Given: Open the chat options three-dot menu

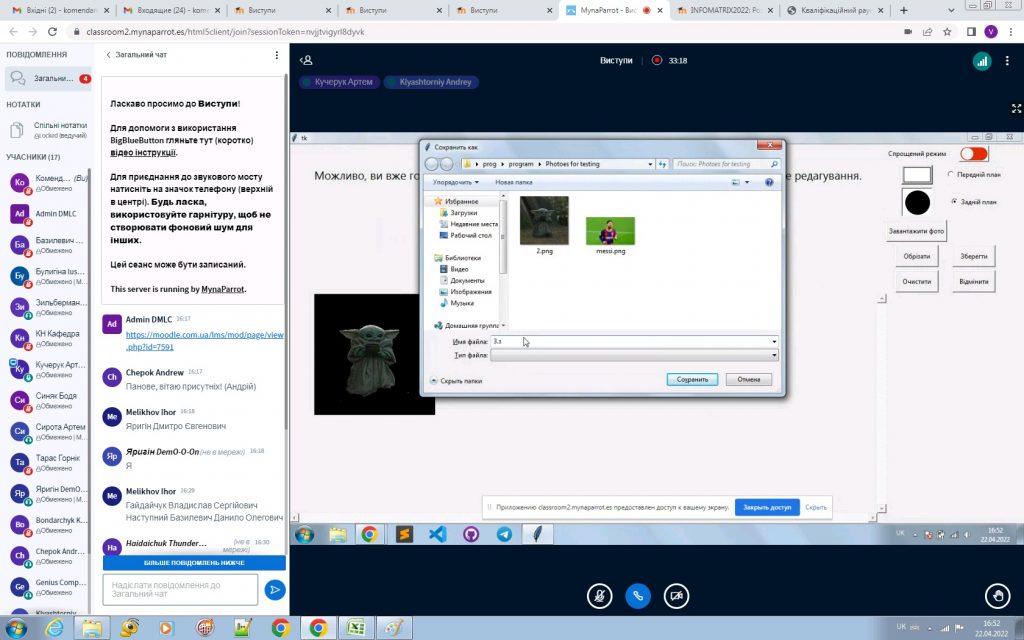Looking at the screenshot, I should [x=277, y=55].
